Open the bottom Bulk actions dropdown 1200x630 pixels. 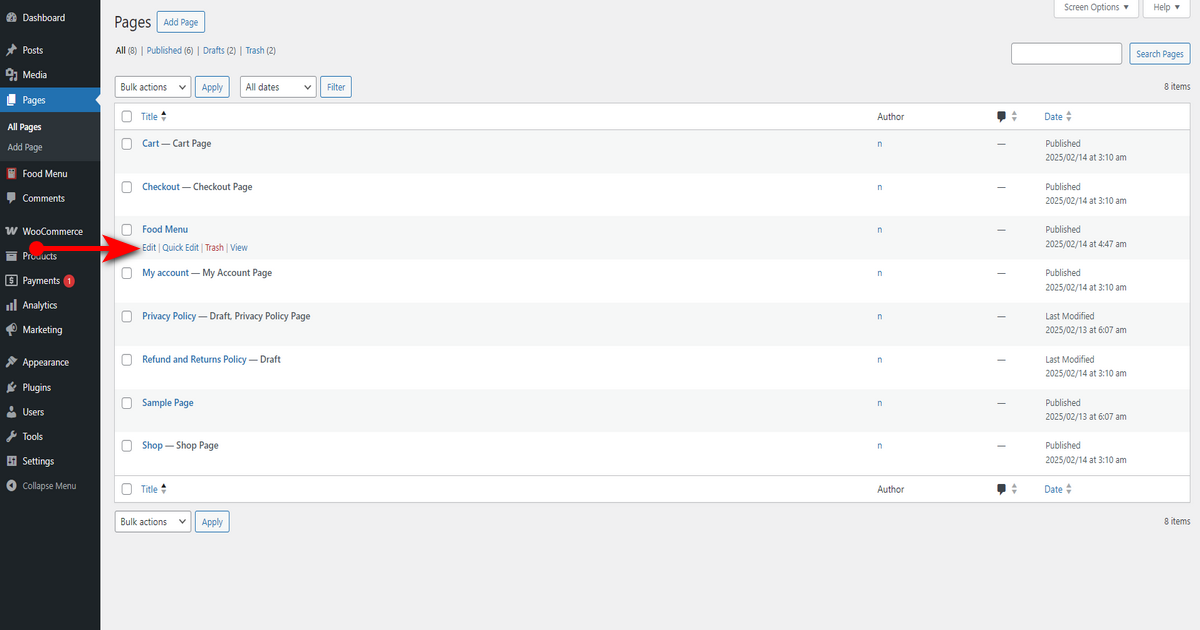(x=153, y=522)
